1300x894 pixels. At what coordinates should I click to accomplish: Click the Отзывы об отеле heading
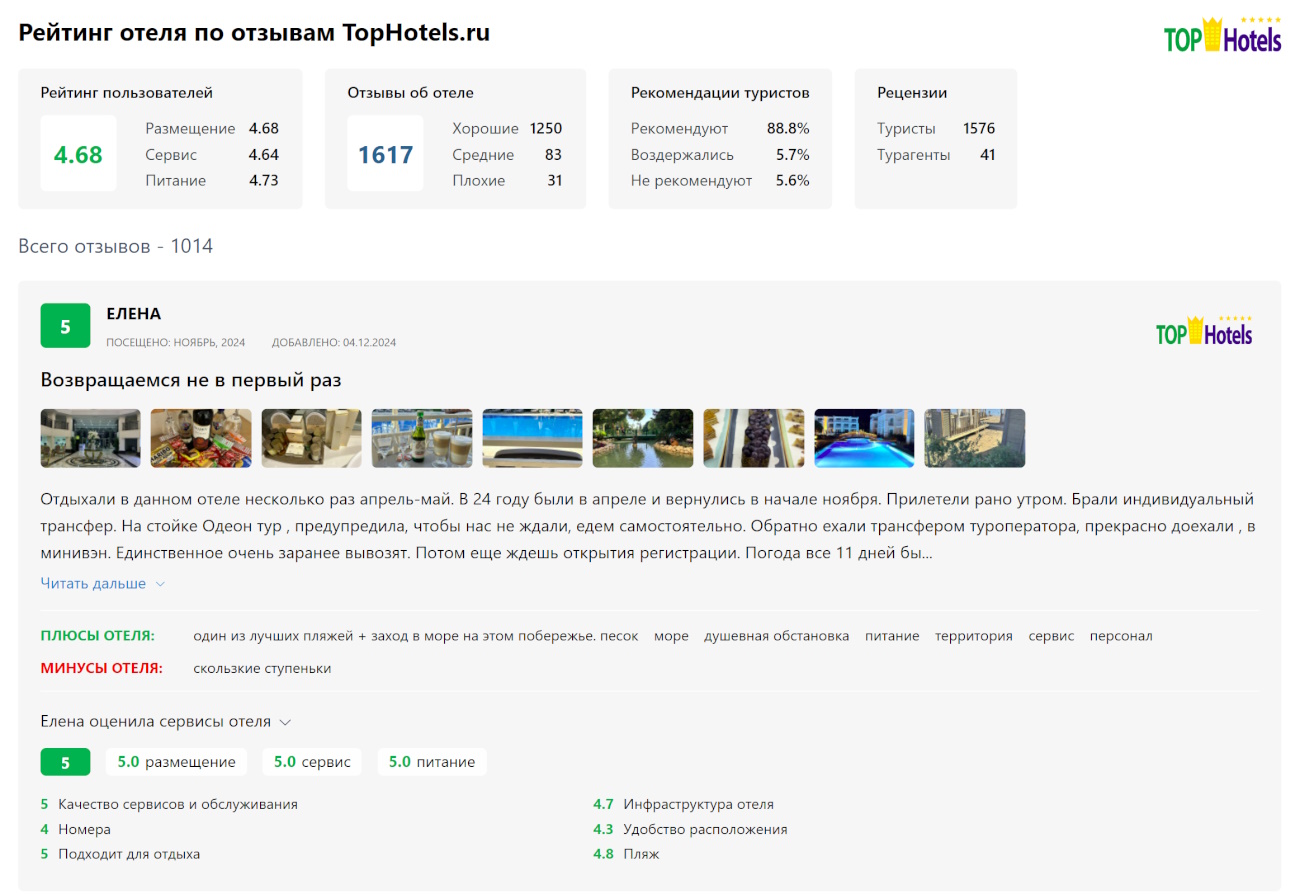click(411, 93)
